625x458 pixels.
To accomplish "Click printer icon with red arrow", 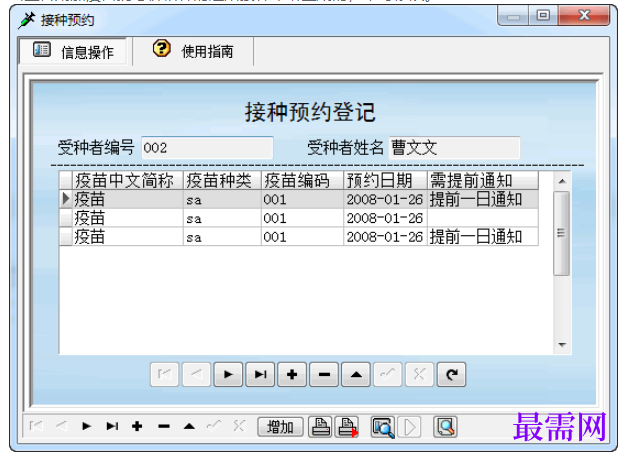I will (347, 427).
